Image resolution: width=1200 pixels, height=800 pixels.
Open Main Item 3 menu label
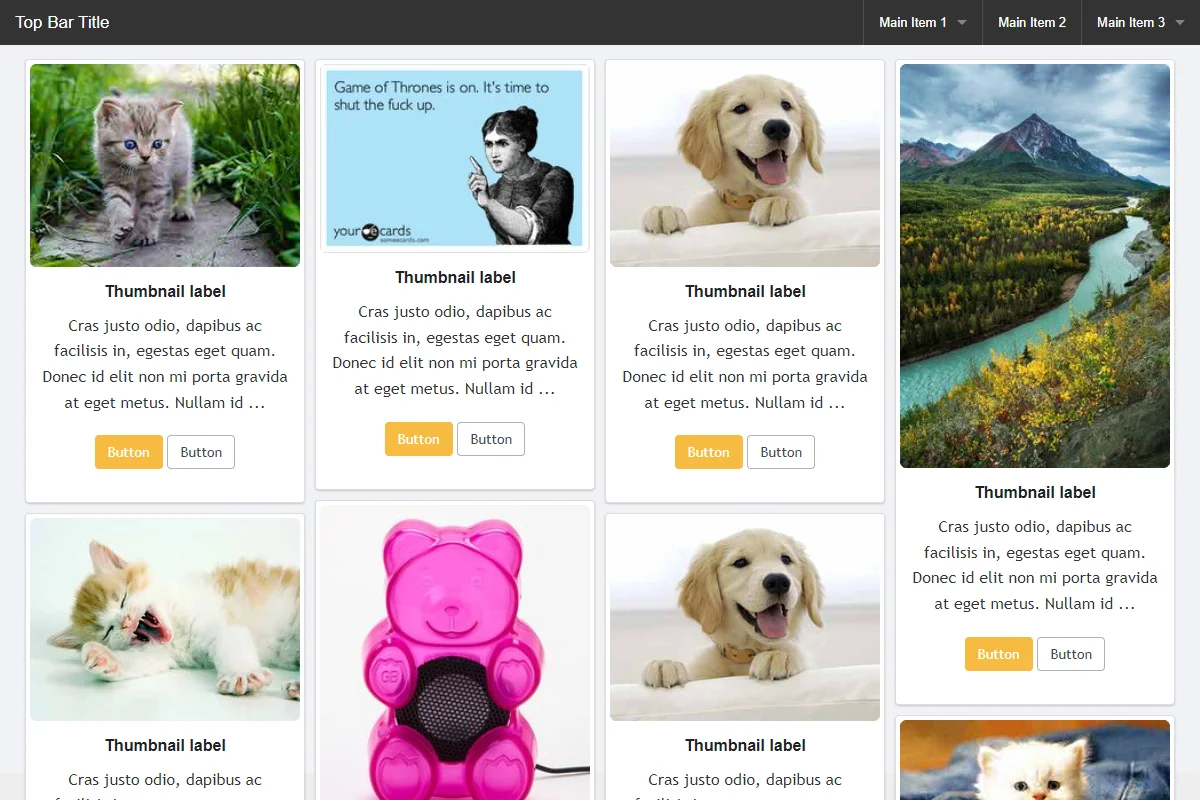[x=1131, y=22]
